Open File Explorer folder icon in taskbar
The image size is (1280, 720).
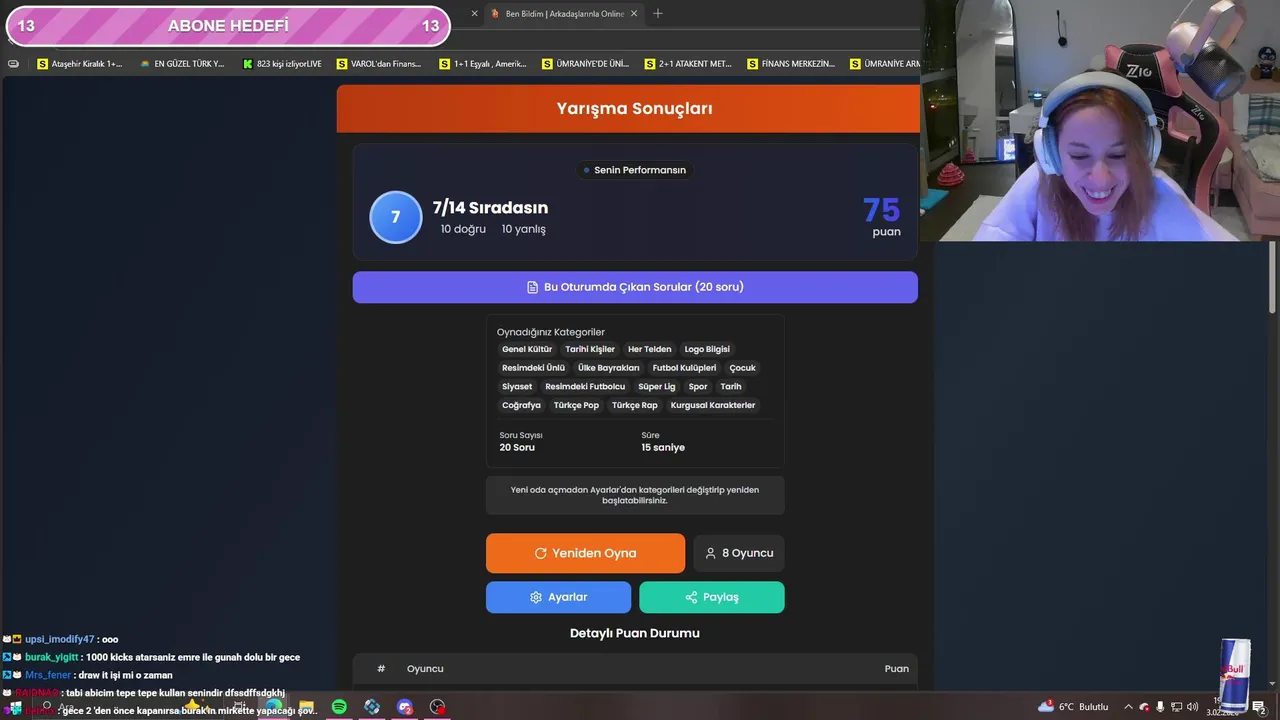[x=306, y=707]
